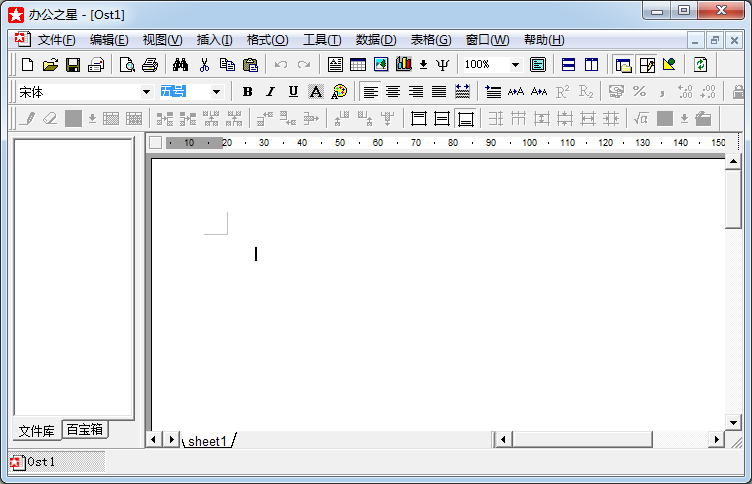Click the distributed alignment icon
Image resolution: width=752 pixels, height=484 pixels.
(462, 92)
